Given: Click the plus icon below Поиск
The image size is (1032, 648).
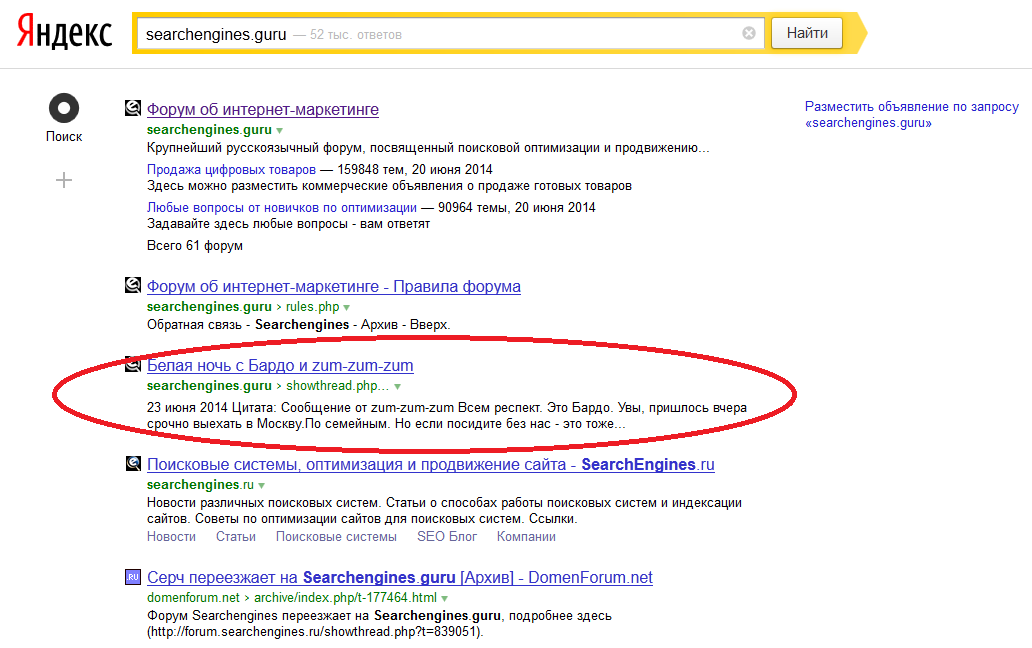Looking at the screenshot, I should (64, 180).
